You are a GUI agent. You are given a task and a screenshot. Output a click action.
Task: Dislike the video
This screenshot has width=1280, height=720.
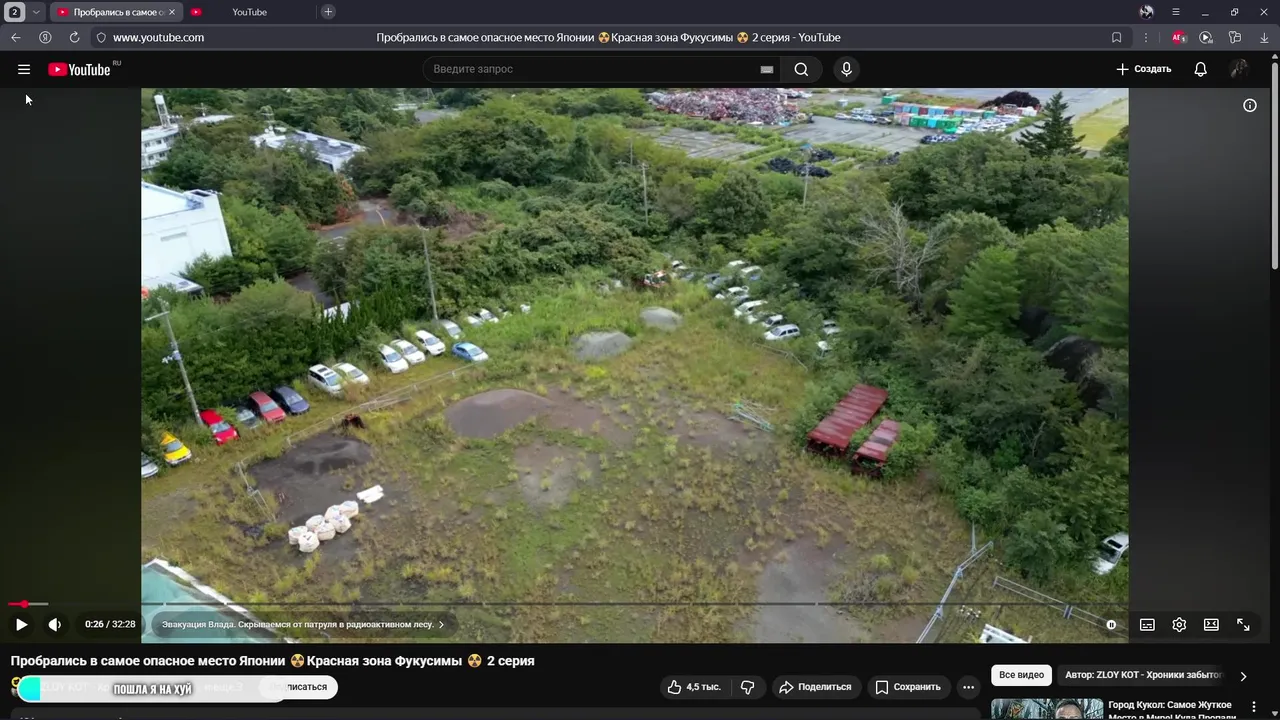click(747, 687)
